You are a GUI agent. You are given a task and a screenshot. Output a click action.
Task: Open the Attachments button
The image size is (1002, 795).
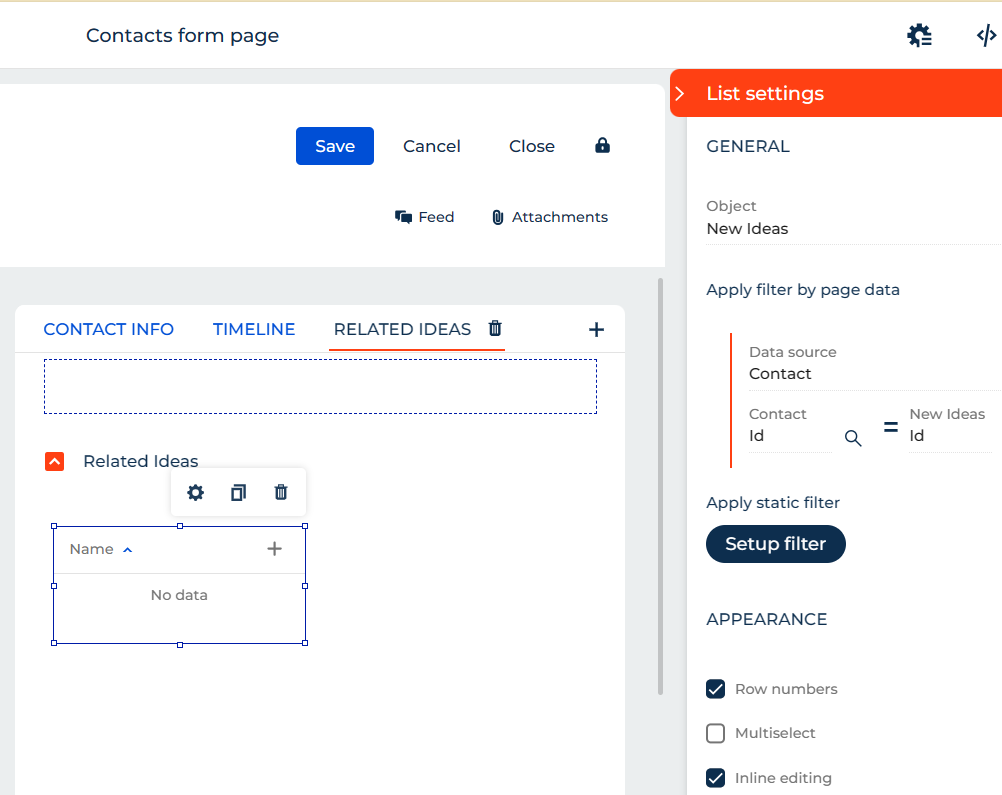click(x=550, y=217)
